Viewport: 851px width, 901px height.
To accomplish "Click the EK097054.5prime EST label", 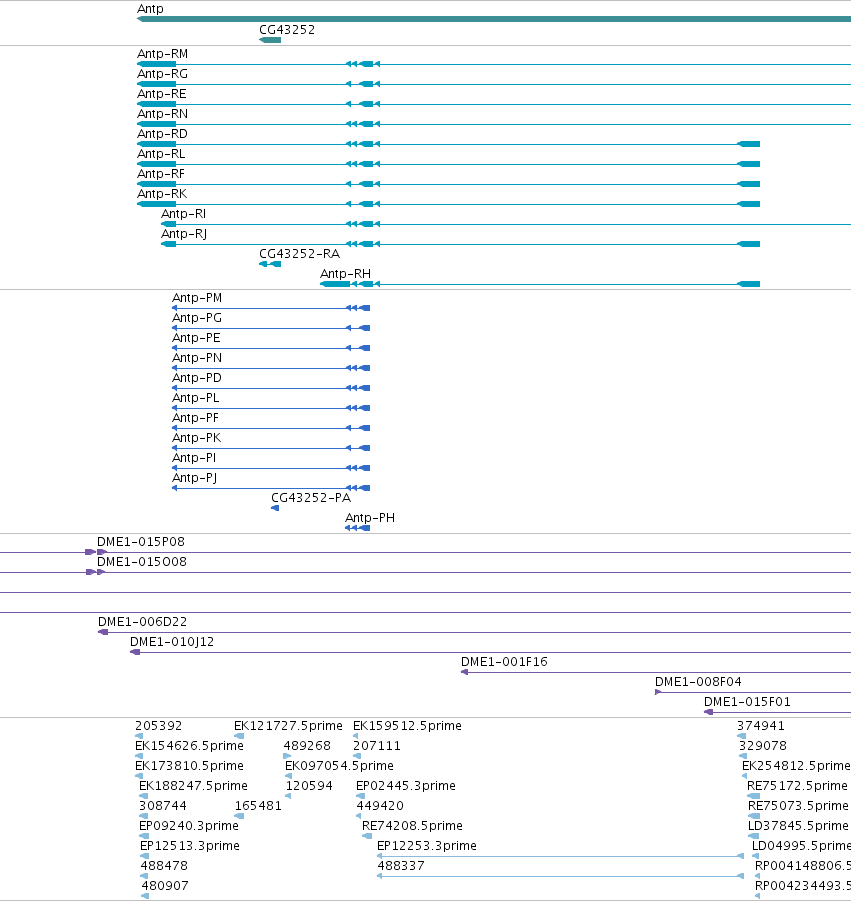I will (340, 766).
